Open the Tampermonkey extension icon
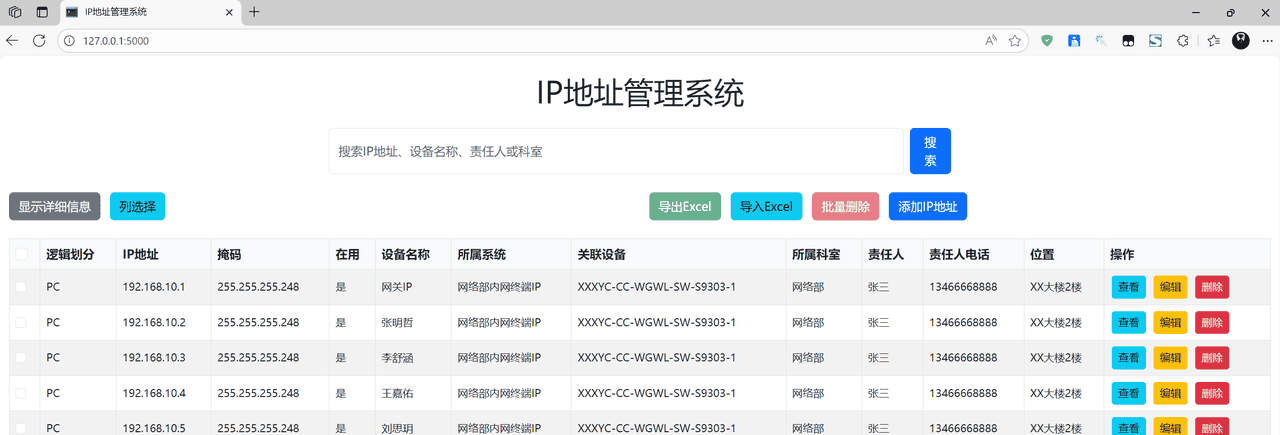Image resolution: width=1280 pixels, height=435 pixels. [1128, 41]
